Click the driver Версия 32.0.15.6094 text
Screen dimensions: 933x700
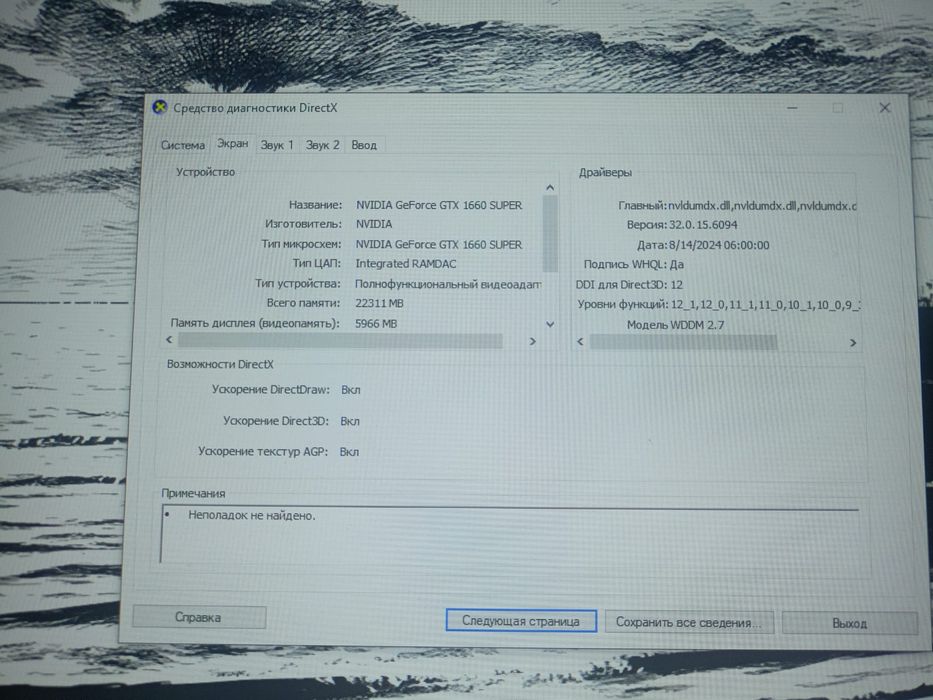click(x=682, y=225)
